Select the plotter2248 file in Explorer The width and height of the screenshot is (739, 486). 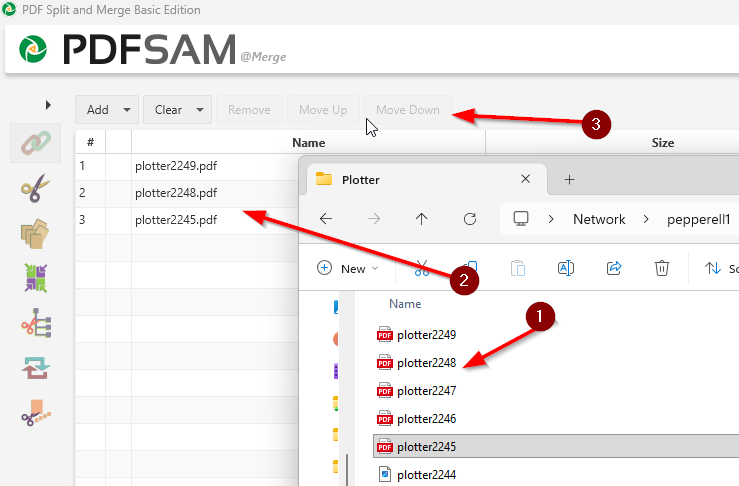[x=426, y=363]
